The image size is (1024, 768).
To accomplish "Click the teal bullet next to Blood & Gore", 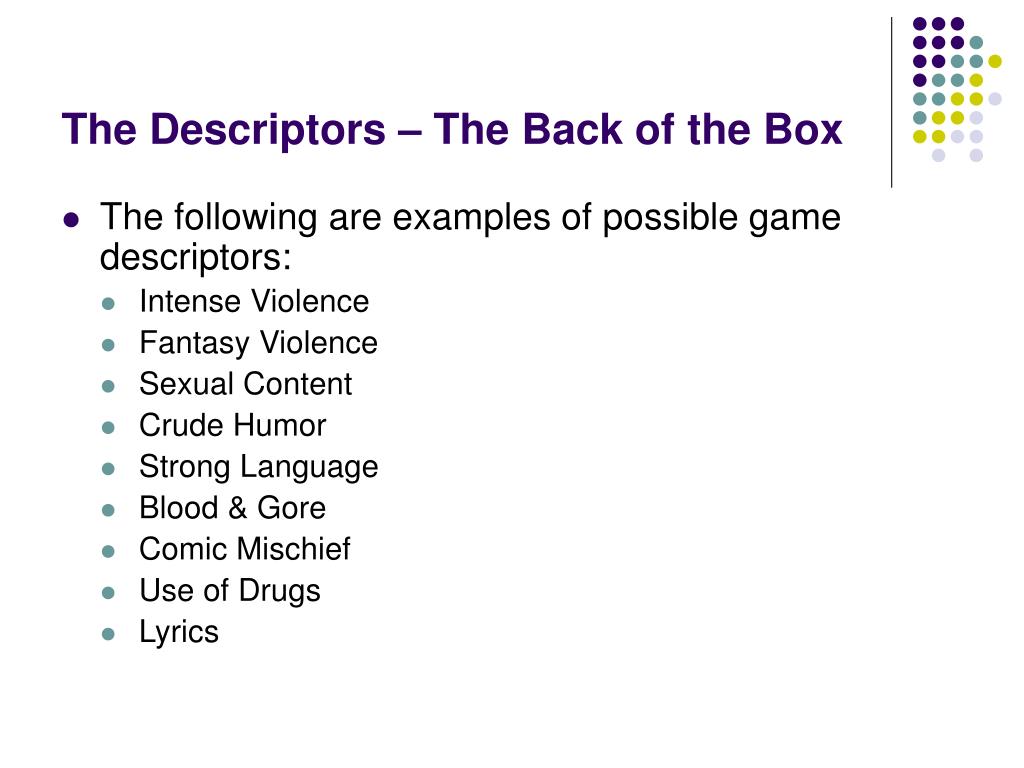I will (108, 510).
